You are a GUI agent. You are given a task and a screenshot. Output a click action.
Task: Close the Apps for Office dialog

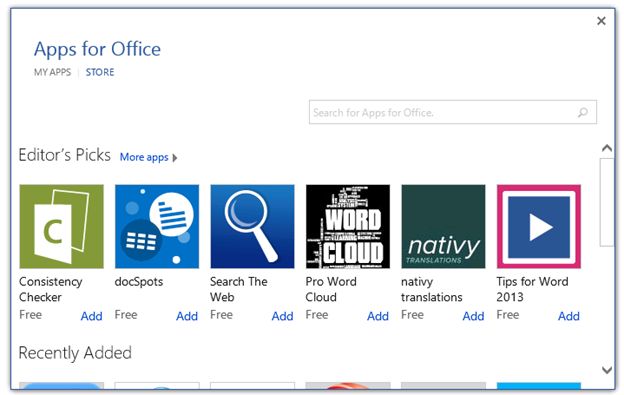pos(601,21)
